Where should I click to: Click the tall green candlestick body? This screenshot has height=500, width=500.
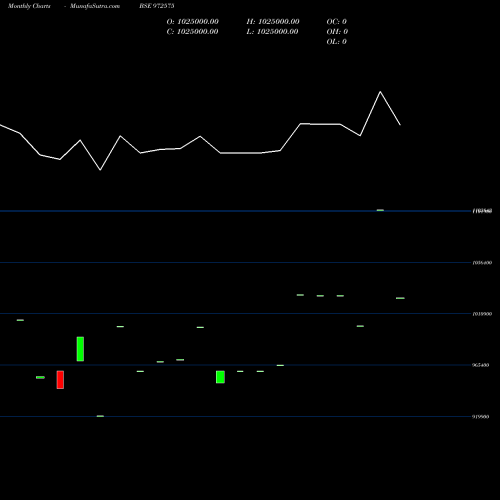click(80, 349)
